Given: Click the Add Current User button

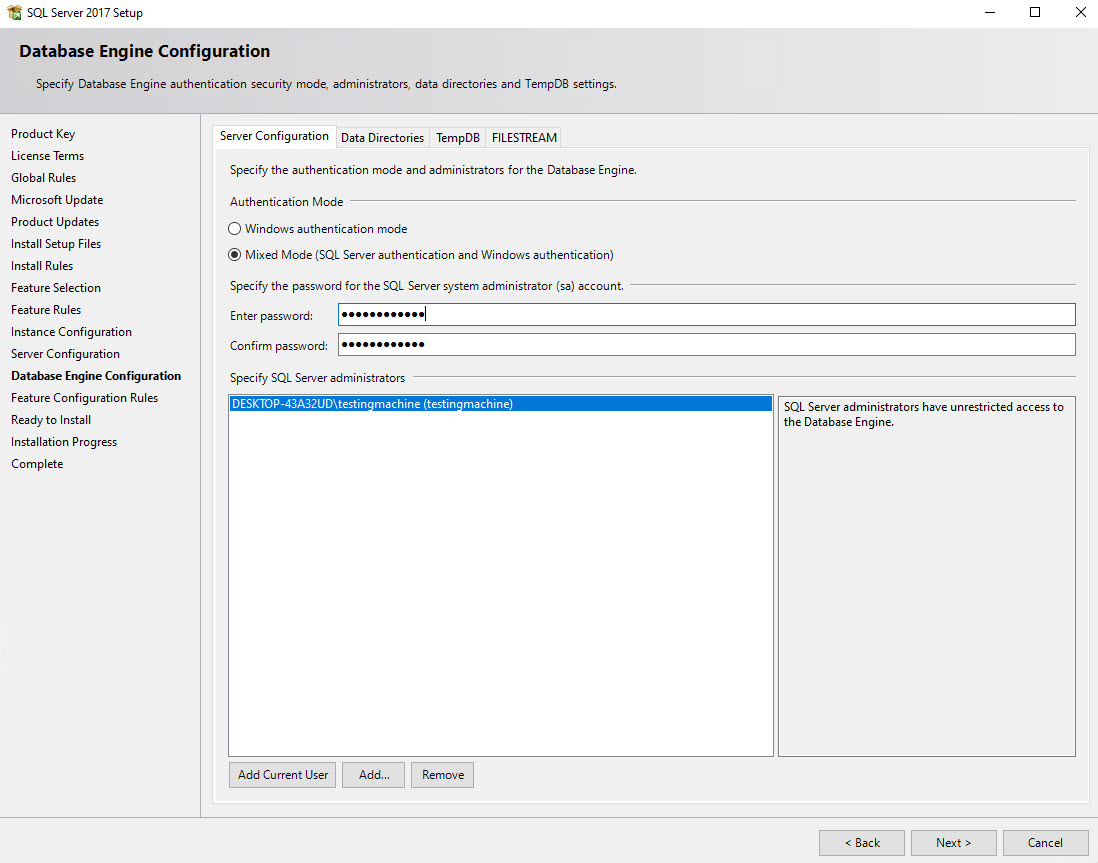Looking at the screenshot, I should (x=283, y=775).
